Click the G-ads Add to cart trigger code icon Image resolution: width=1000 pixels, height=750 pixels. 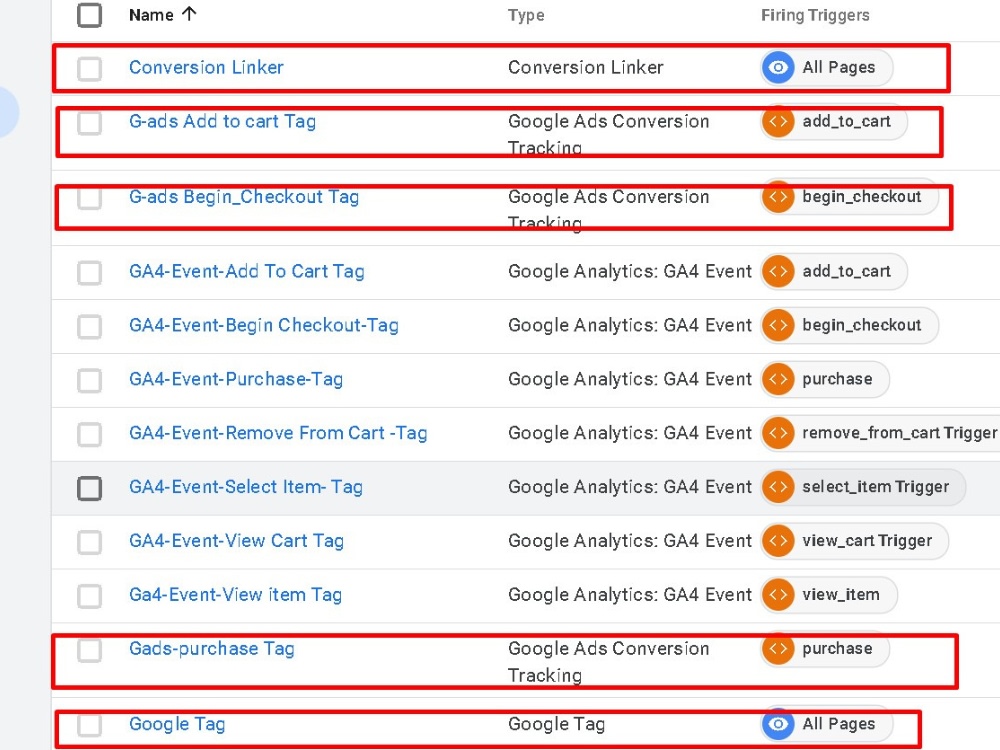pyautogui.click(x=778, y=121)
